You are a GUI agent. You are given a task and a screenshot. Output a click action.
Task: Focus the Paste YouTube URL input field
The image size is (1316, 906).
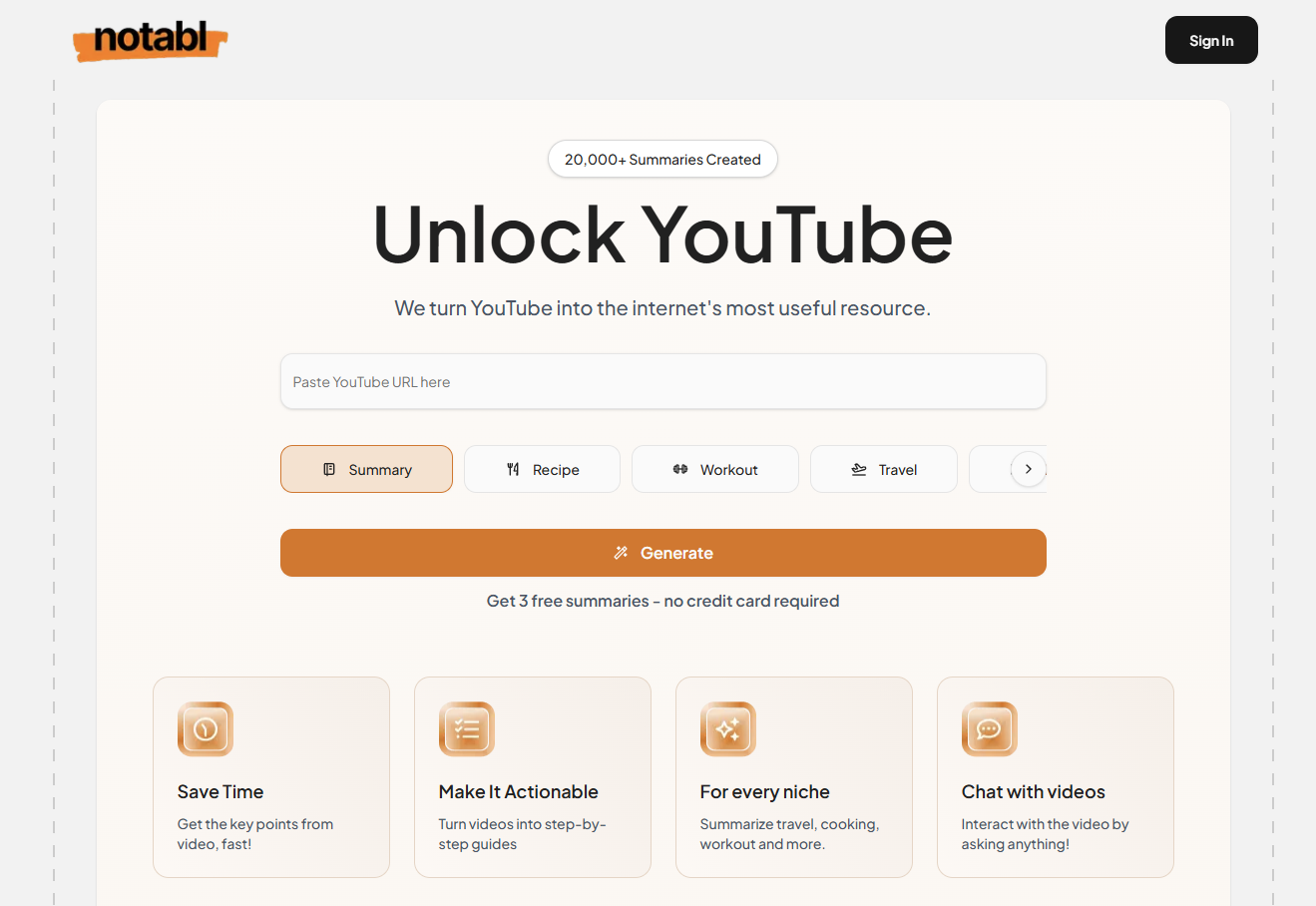coord(663,381)
